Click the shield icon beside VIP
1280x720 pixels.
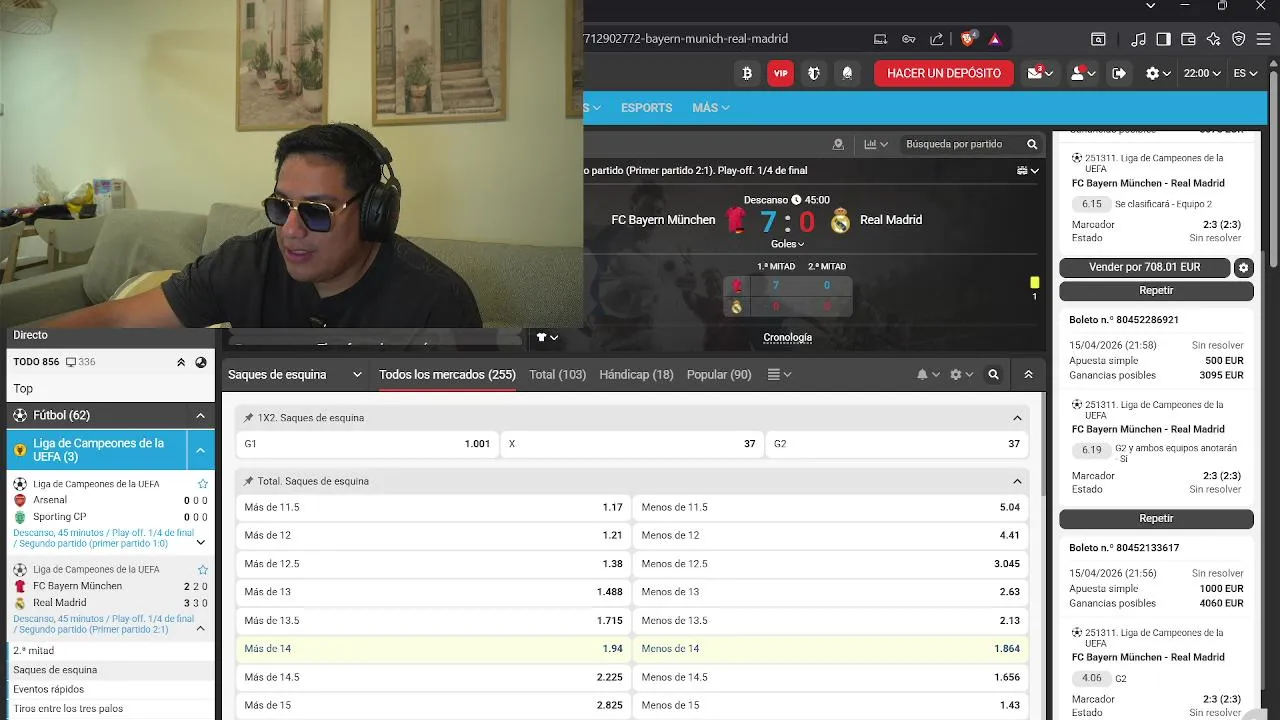tap(814, 73)
